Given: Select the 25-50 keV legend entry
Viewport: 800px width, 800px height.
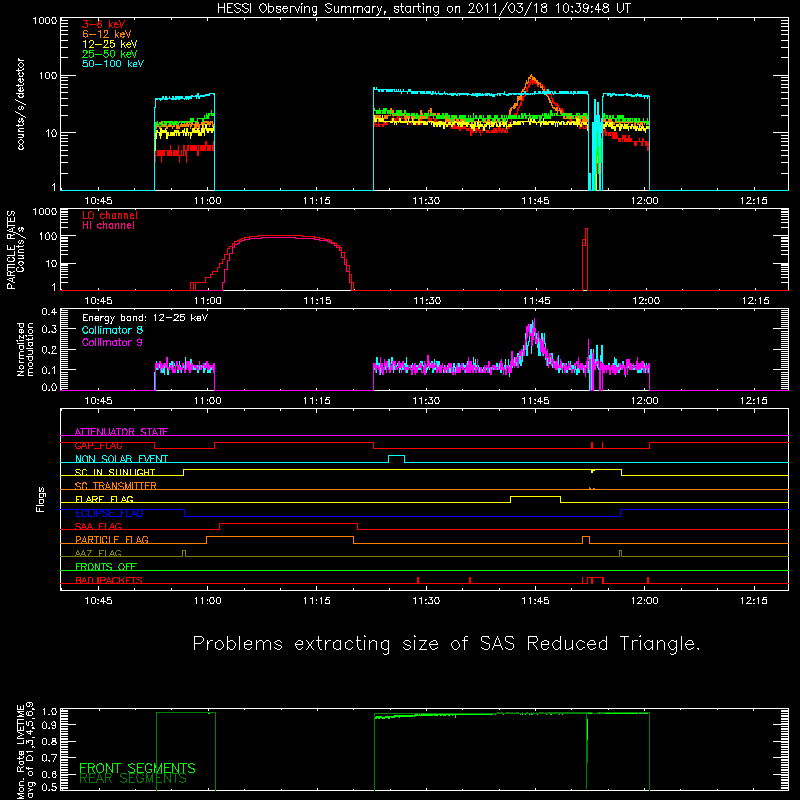Looking at the screenshot, I should click(110, 54).
